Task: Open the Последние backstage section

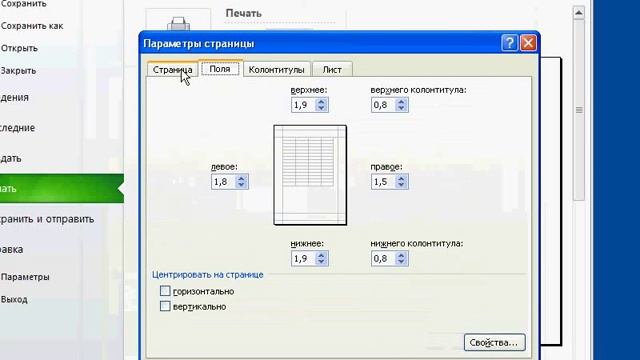Action: 17,128
